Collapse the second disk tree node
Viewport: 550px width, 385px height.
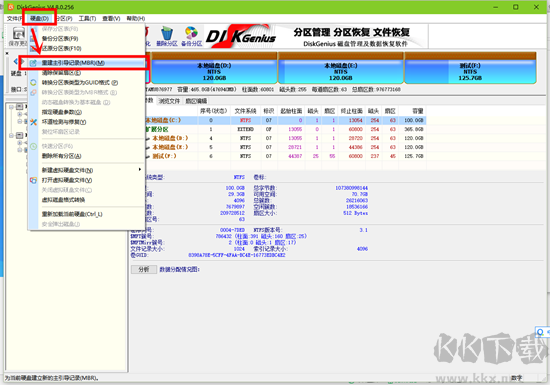point(12,135)
